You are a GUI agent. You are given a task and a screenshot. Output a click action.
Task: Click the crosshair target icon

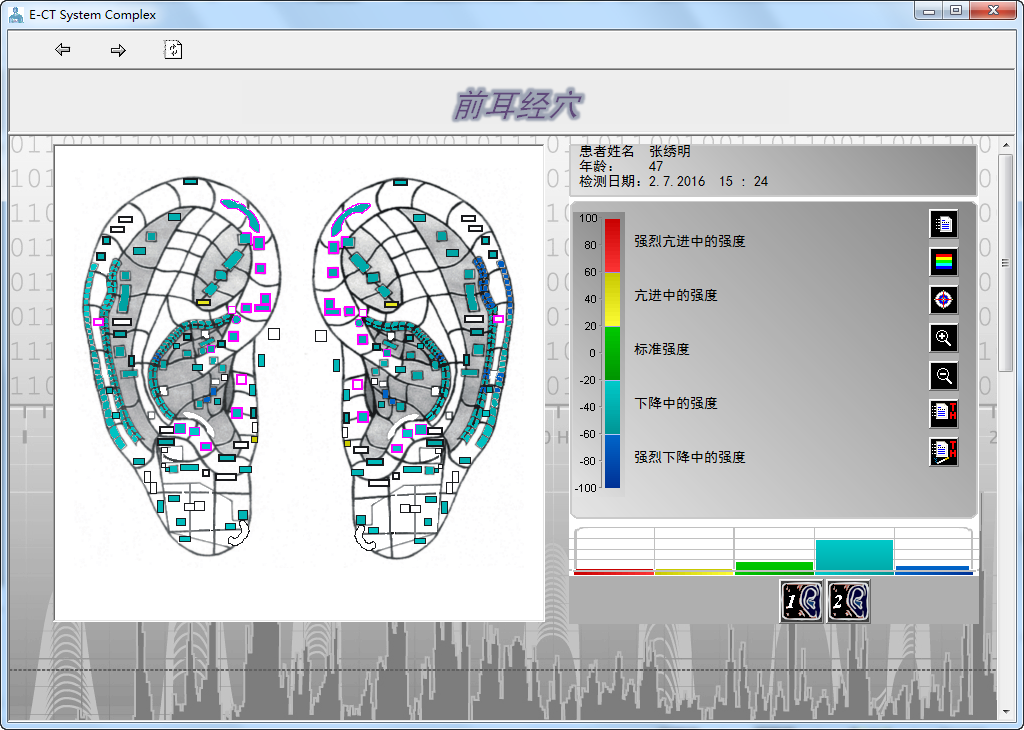943,300
